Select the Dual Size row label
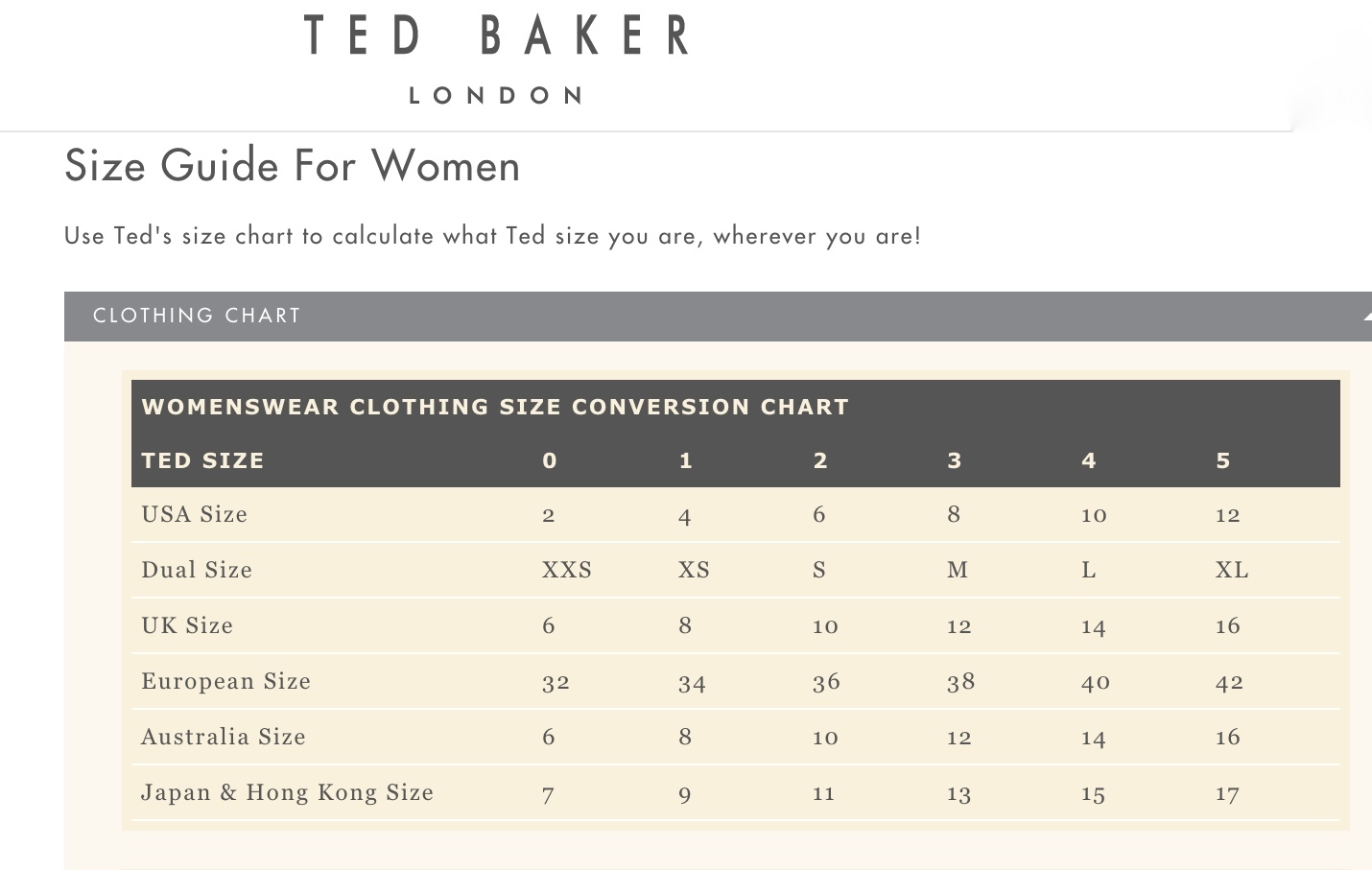This screenshot has height=870, width=1372. point(196,571)
